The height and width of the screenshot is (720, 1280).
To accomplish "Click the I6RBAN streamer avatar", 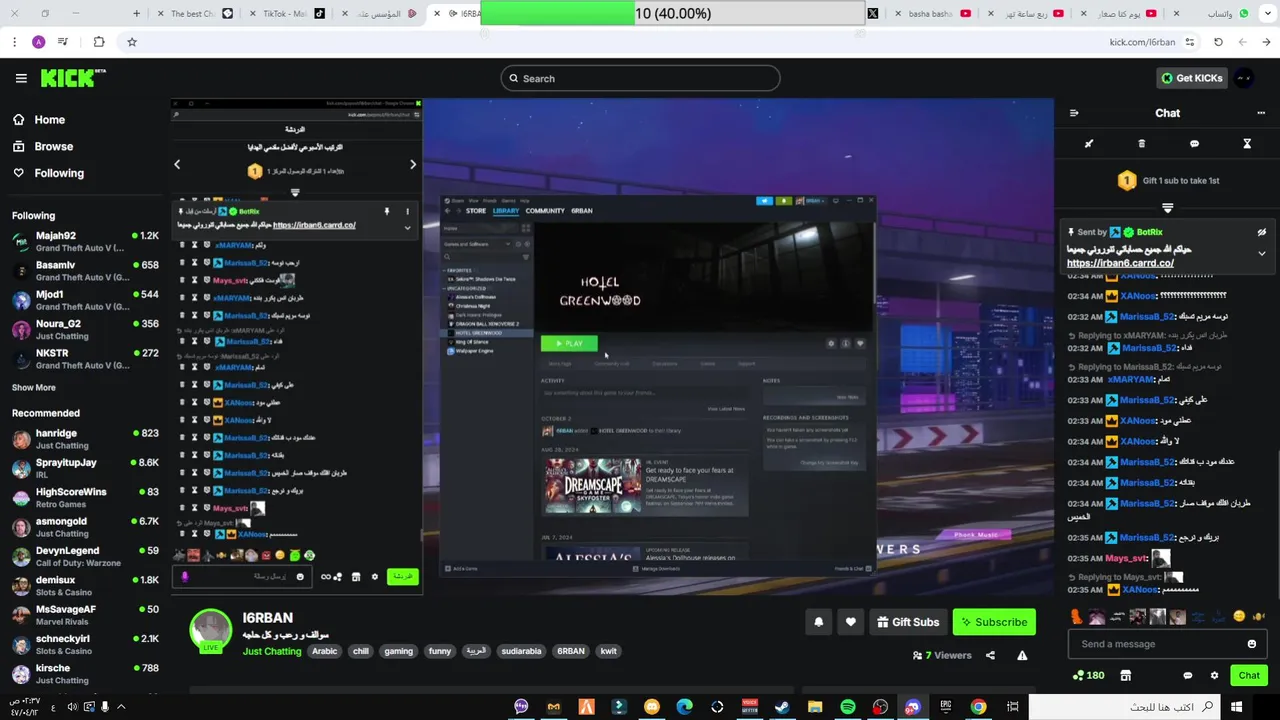I will click(211, 632).
